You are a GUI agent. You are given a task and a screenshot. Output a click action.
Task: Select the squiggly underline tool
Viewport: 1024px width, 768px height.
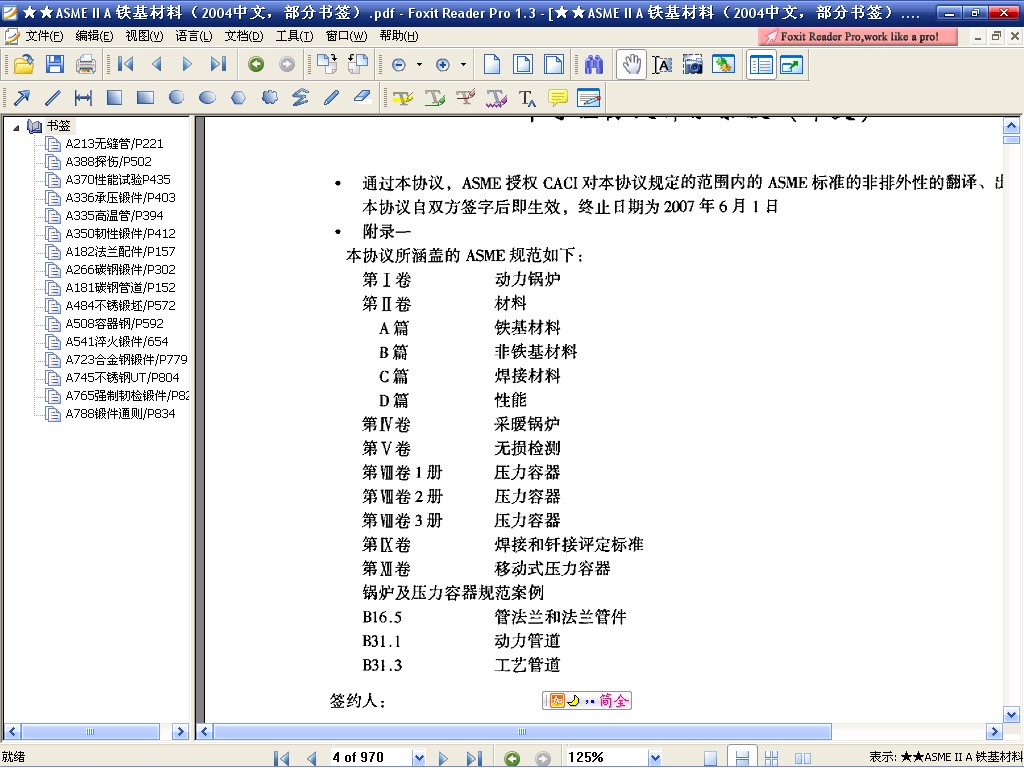[496, 98]
